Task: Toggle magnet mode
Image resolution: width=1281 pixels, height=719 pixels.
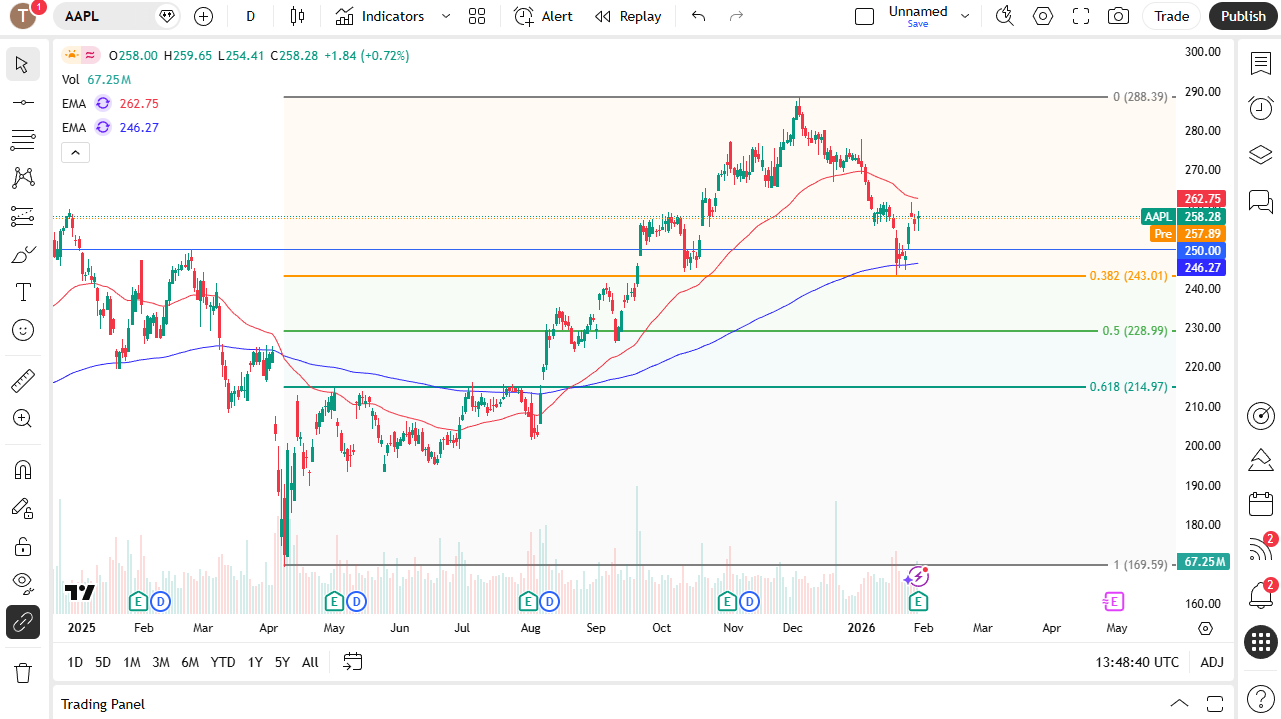Action: pyautogui.click(x=22, y=470)
